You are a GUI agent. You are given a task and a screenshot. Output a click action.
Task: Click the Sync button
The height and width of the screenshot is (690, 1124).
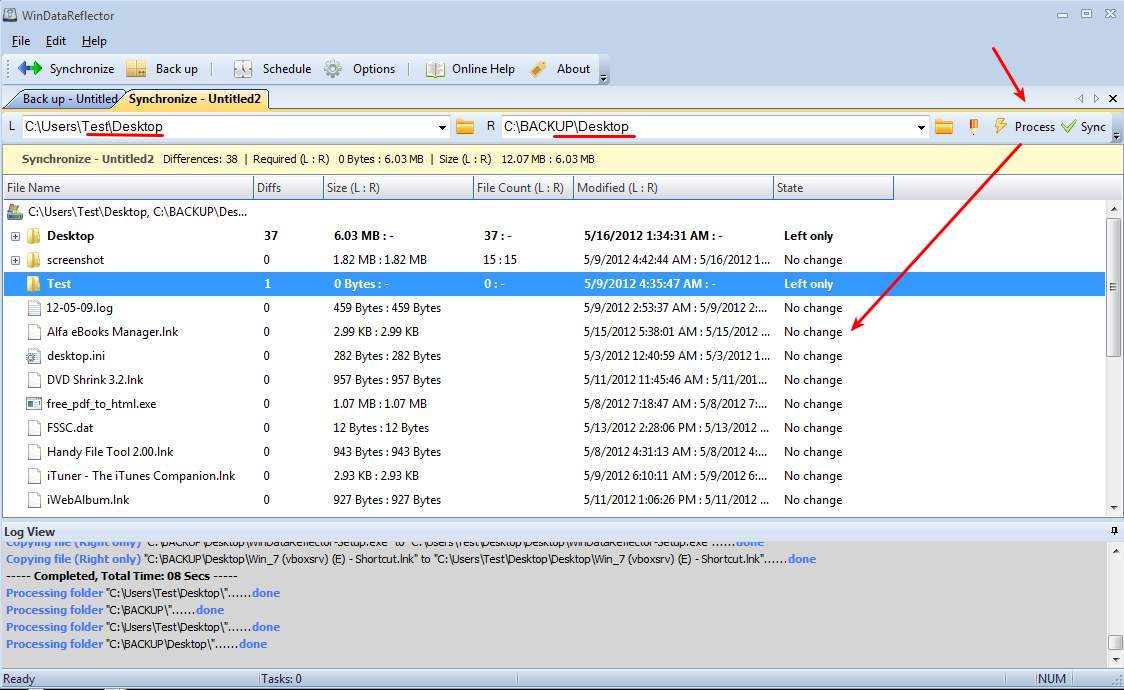coord(1084,127)
